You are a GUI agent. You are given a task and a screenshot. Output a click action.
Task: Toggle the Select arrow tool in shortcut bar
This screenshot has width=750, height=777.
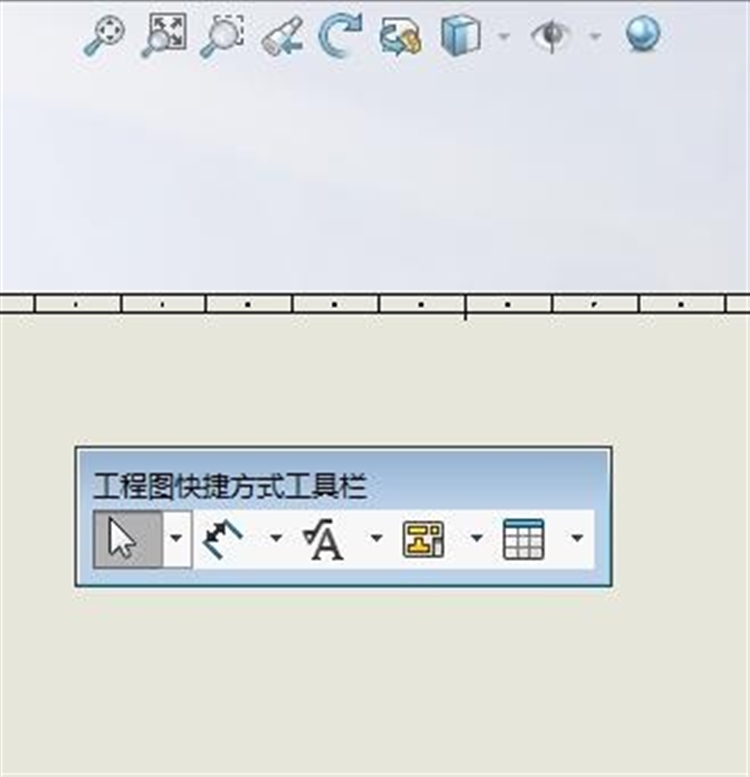pos(128,539)
